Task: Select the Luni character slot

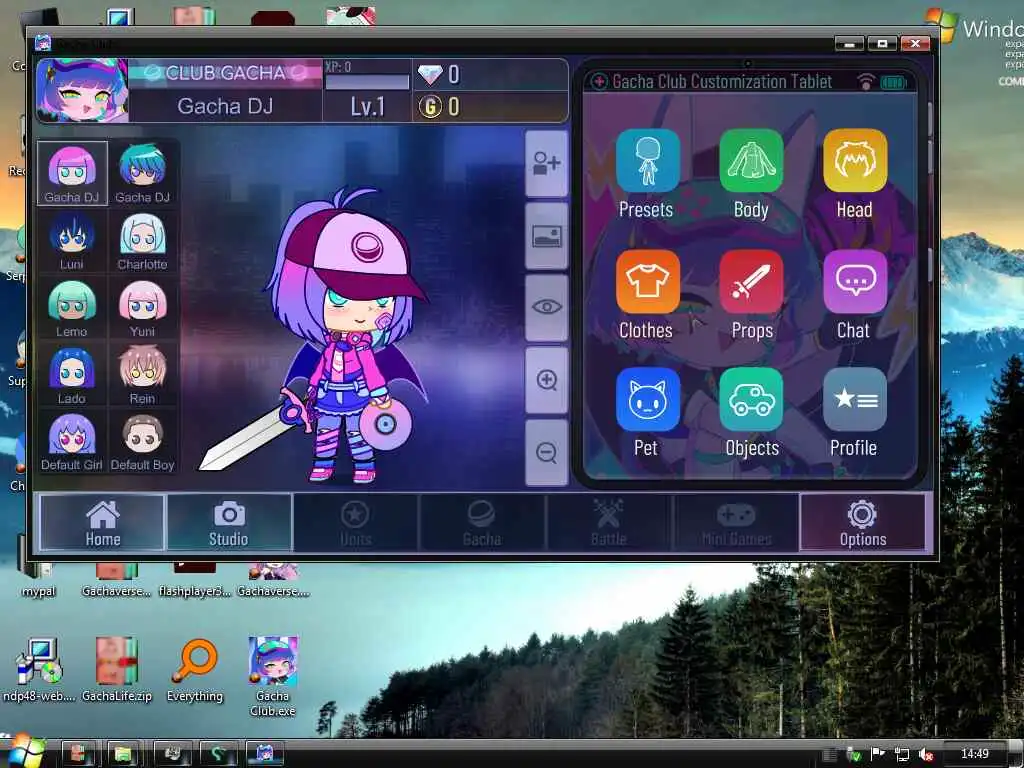Action: pos(72,240)
